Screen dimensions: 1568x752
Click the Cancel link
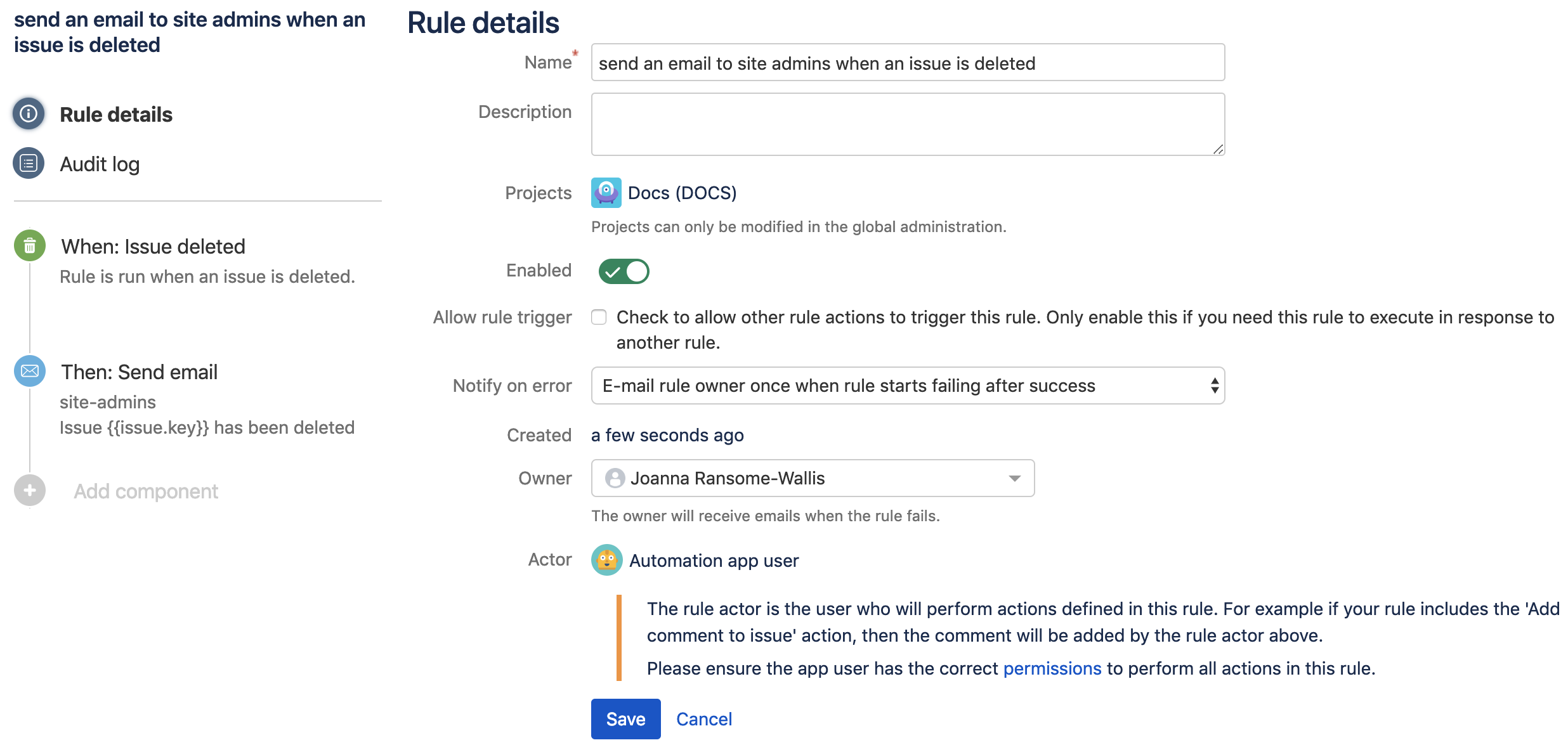coord(703,719)
